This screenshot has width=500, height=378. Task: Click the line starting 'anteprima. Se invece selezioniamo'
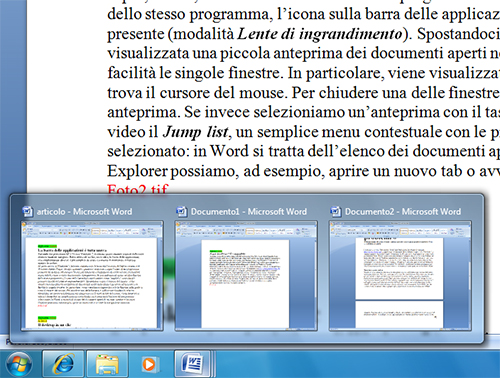(x=303, y=112)
